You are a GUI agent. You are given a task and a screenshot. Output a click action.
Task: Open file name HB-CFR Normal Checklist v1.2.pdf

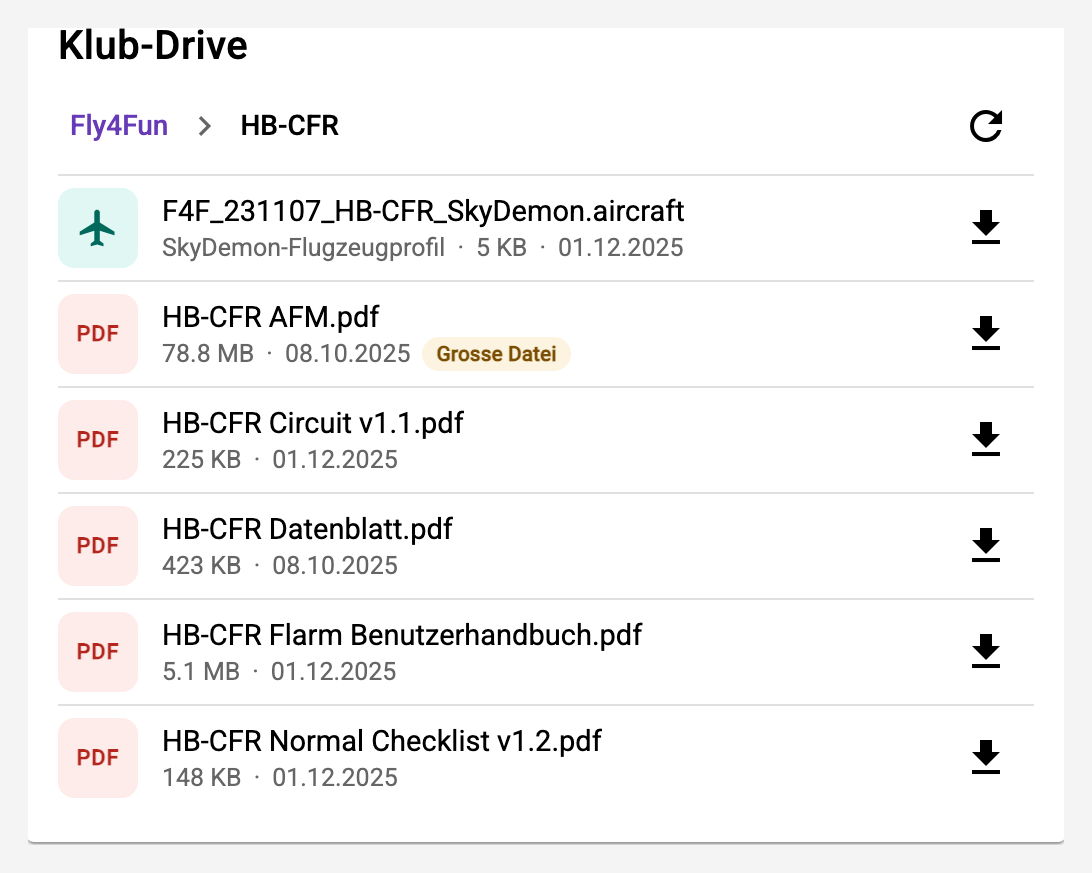pyautogui.click(x=382, y=740)
